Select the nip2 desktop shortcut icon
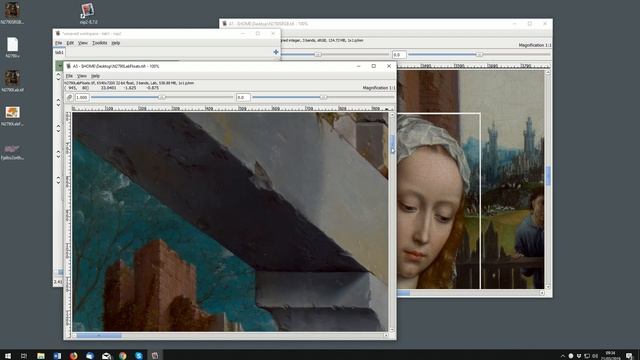Screen dimensions: 640x360 (x=88, y=13)
